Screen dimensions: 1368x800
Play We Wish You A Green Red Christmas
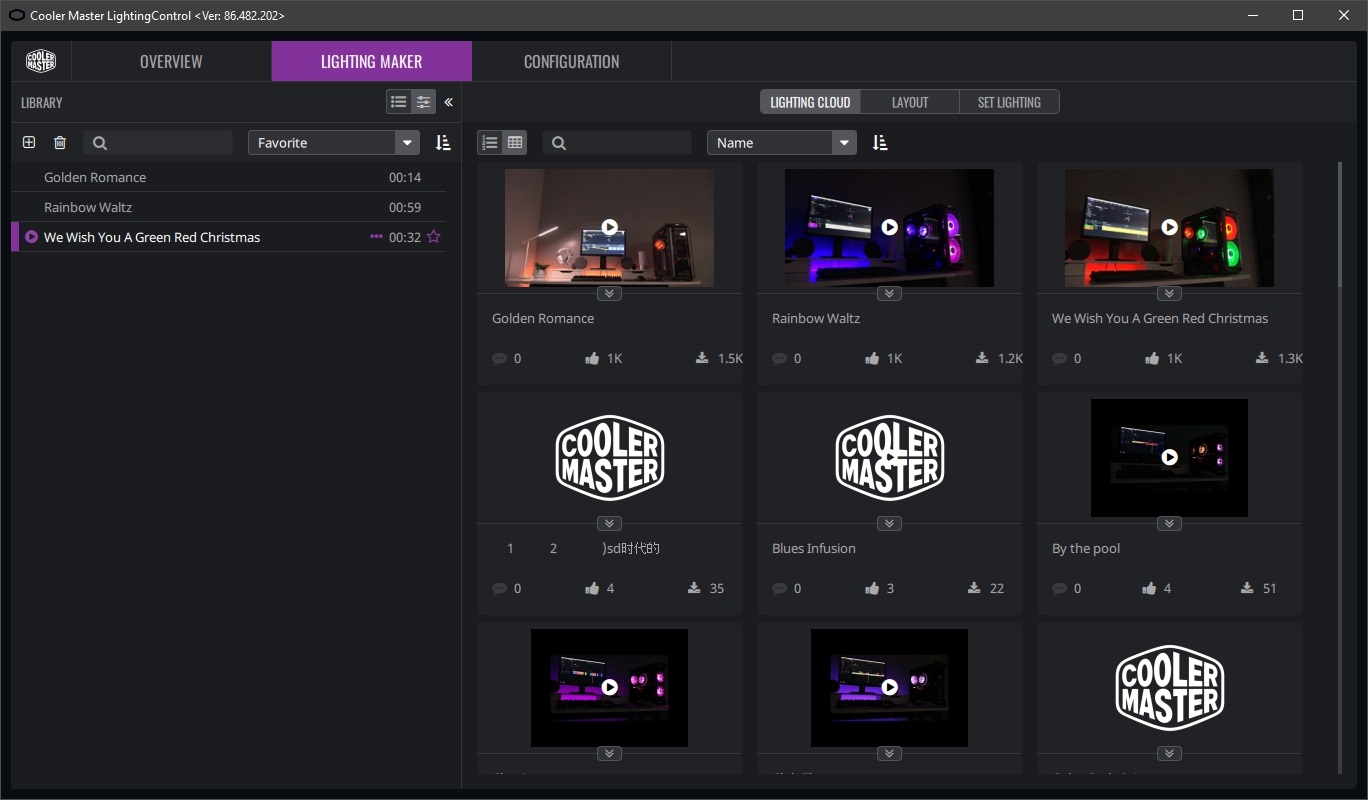(x=32, y=237)
